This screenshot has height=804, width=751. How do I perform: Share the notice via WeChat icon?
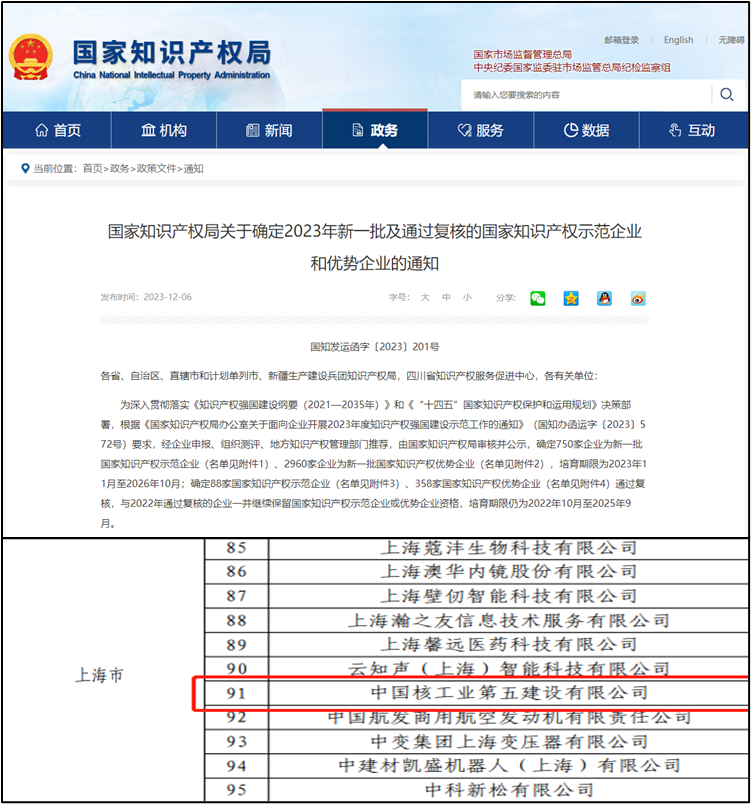coord(538,298)
